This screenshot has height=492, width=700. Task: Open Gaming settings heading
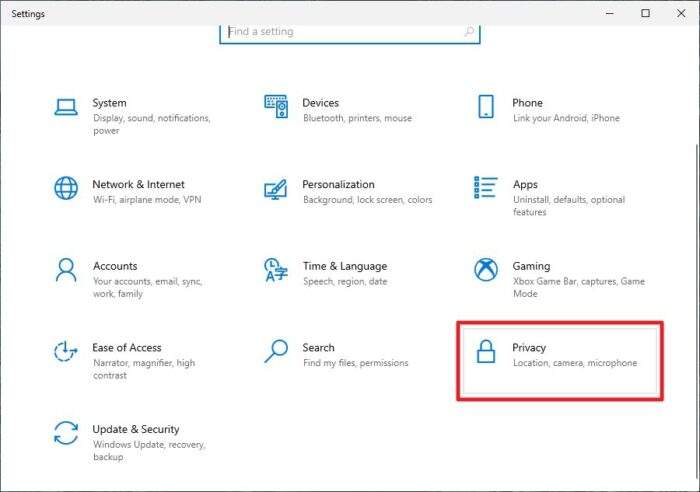pos(531,266)
